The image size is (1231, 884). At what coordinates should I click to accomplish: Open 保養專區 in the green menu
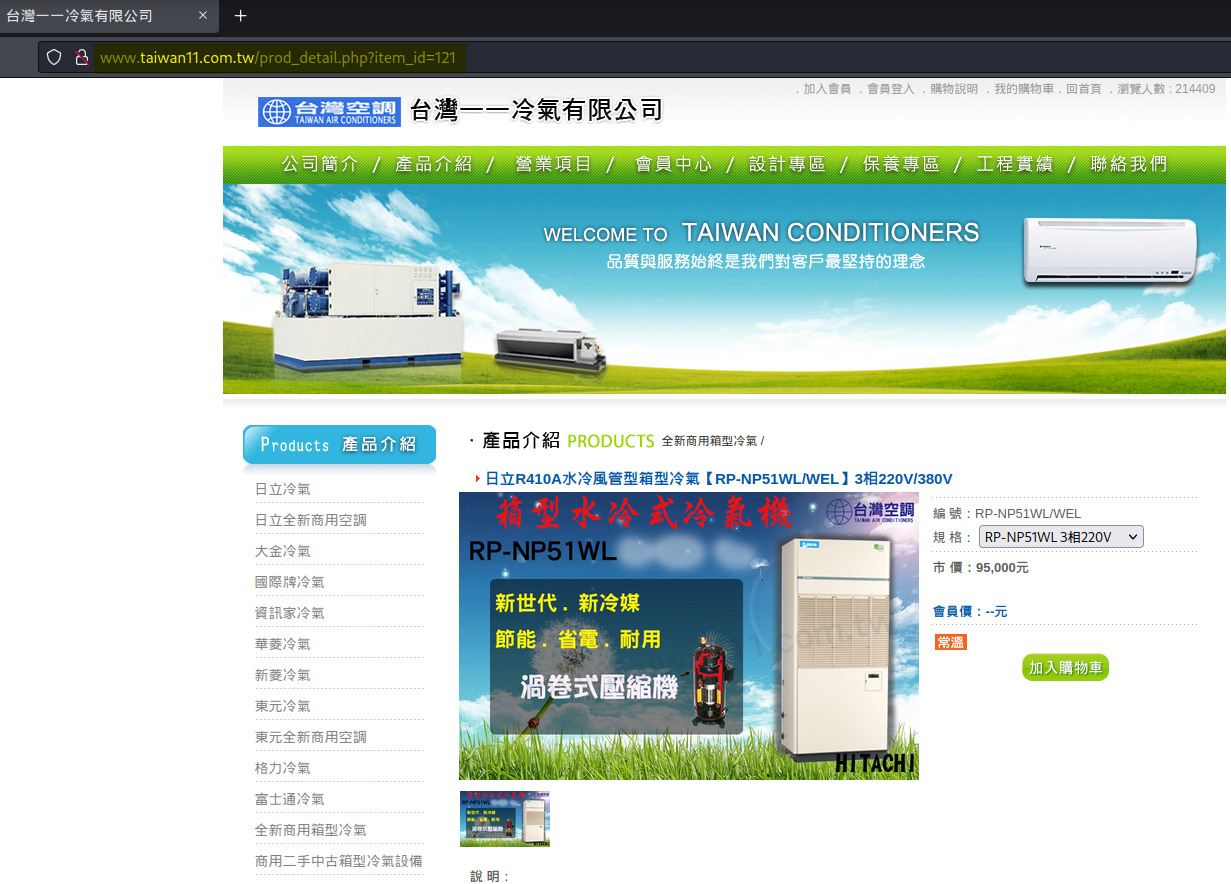point(902,164)
